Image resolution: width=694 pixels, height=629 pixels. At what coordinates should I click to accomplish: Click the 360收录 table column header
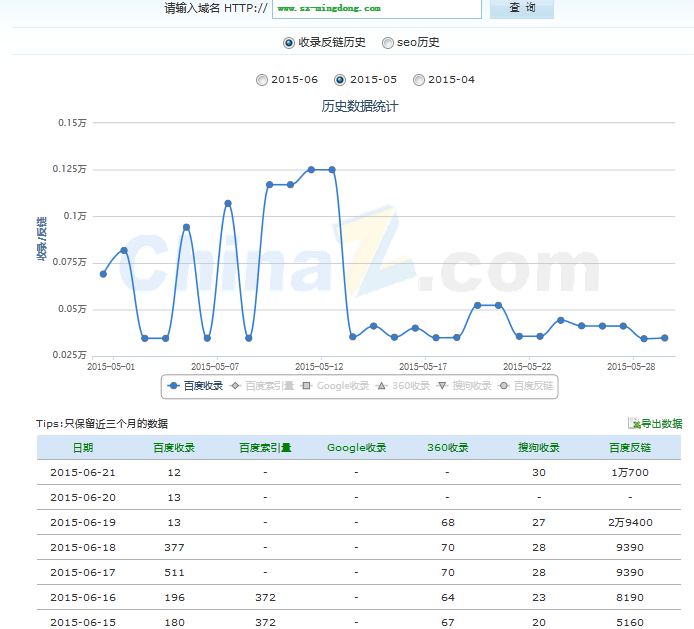click(447, 448)
